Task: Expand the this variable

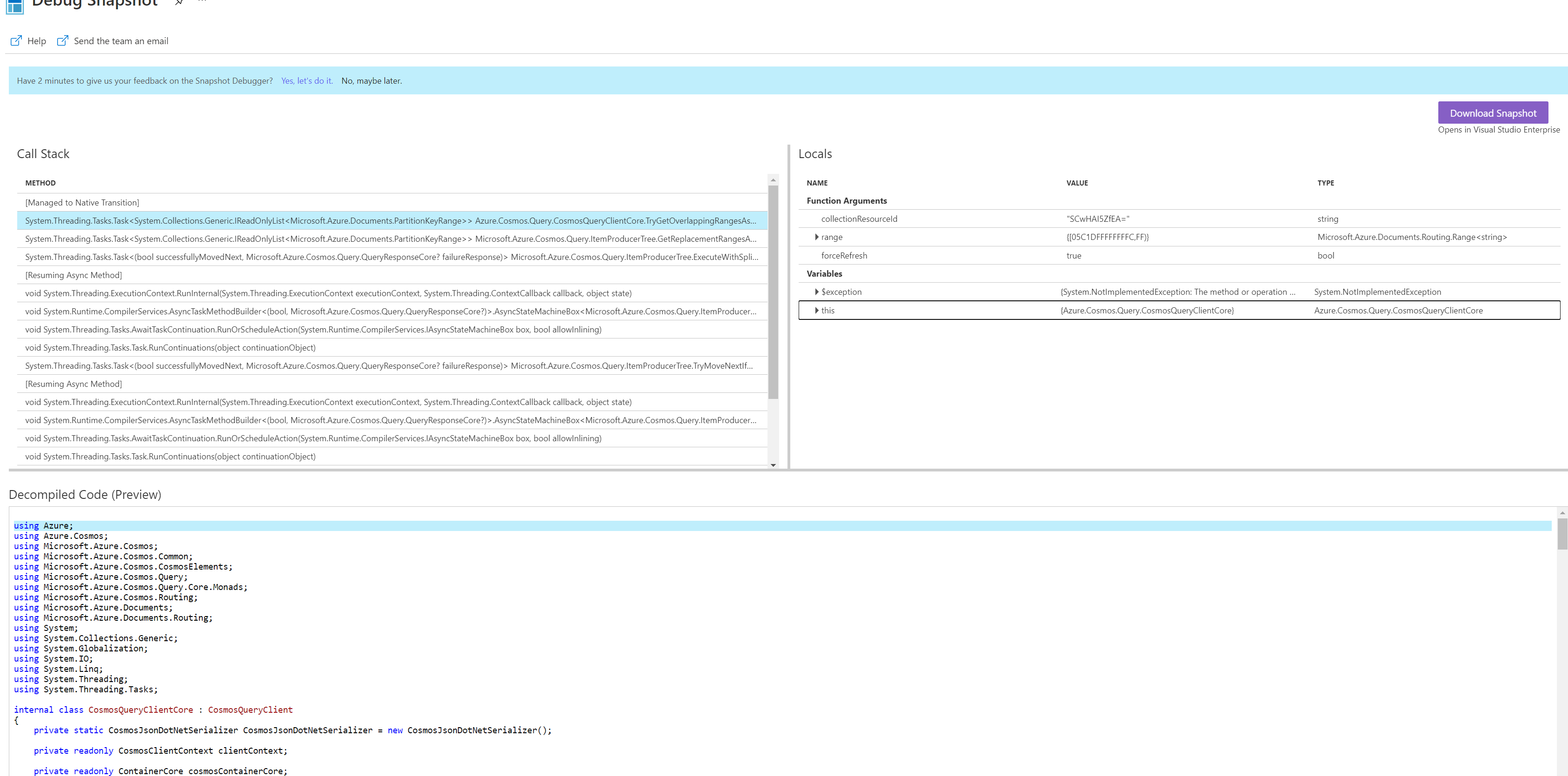Action: pos(817,311)
